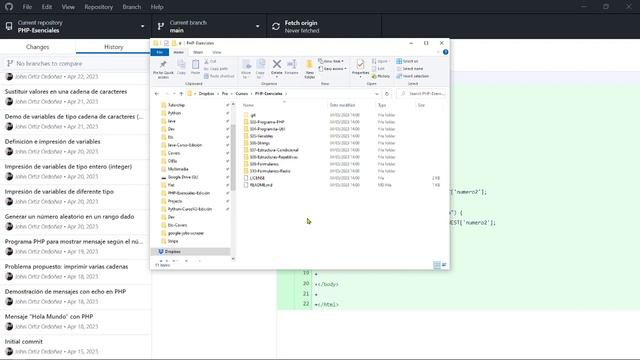Open the New item dropdown in ribbon

tap(331, 61)
